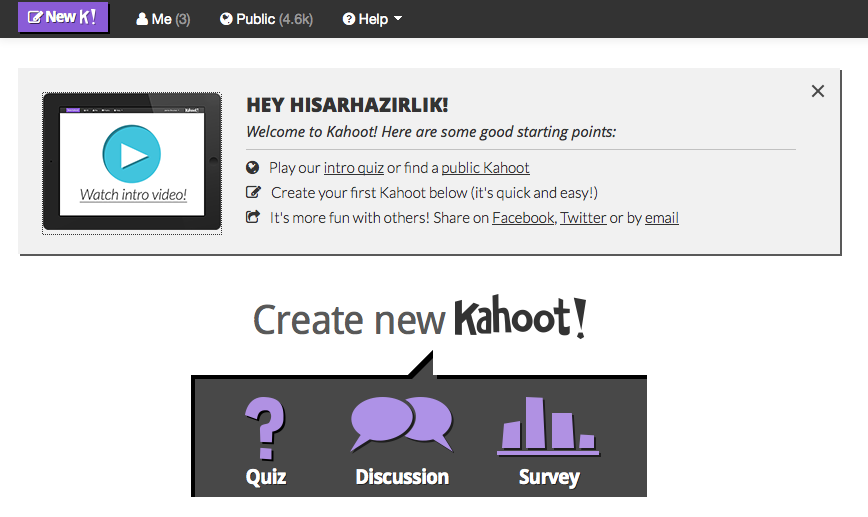Image resolution: width=868 pixels, height=517 pixels.
Task: Choose the Survey bar chart icon
Action: (548, 426)
